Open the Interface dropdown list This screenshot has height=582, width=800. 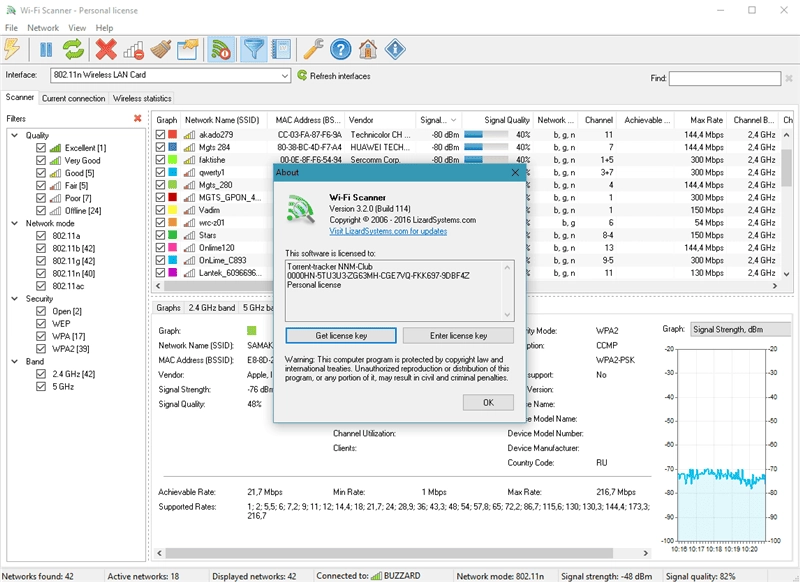tap(285, 75)
